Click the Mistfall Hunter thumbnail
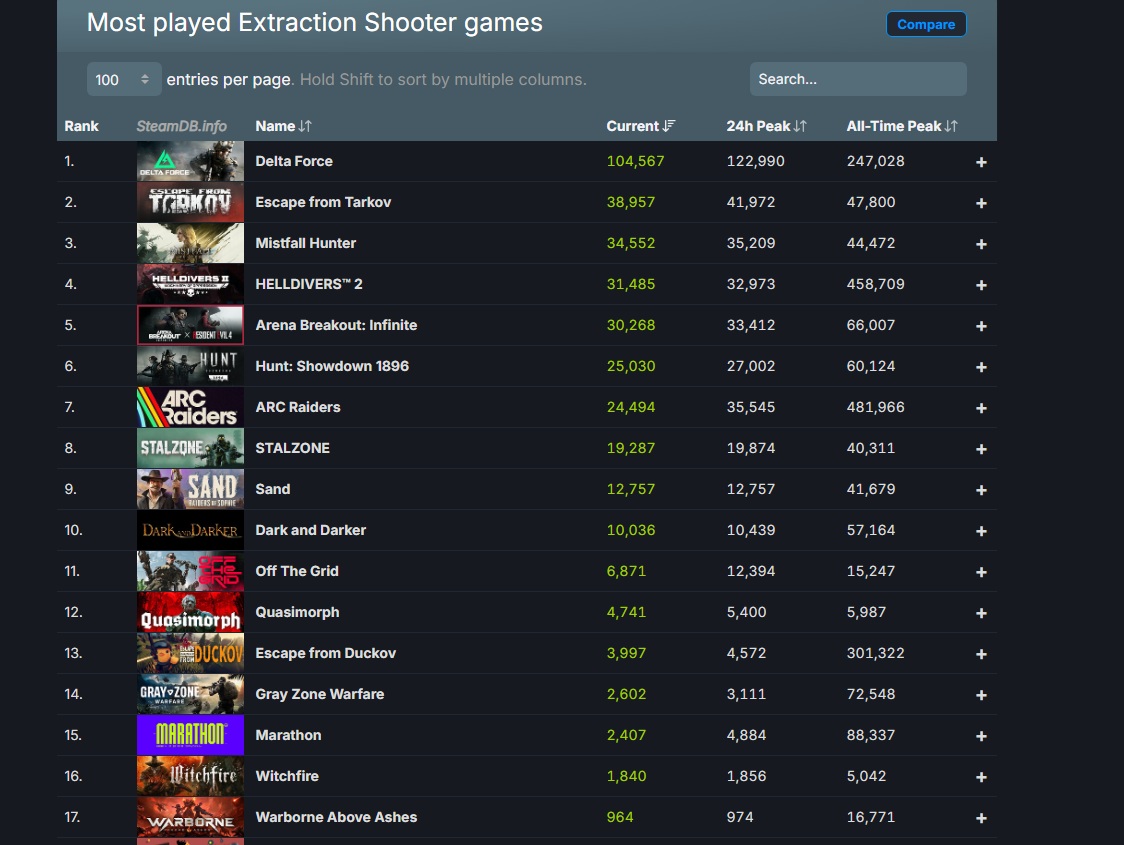1124x845 pixels. point(190,243)
